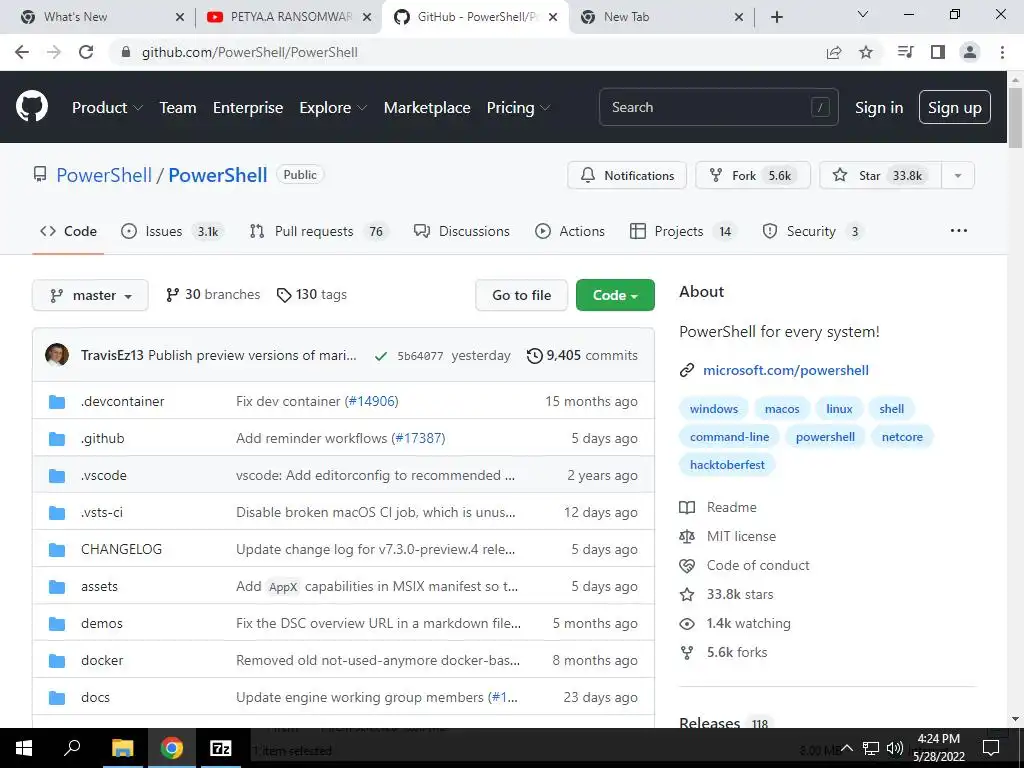Open a new browser tab with plus
This screenshot has height=768, width=1024.
(776, 17)
